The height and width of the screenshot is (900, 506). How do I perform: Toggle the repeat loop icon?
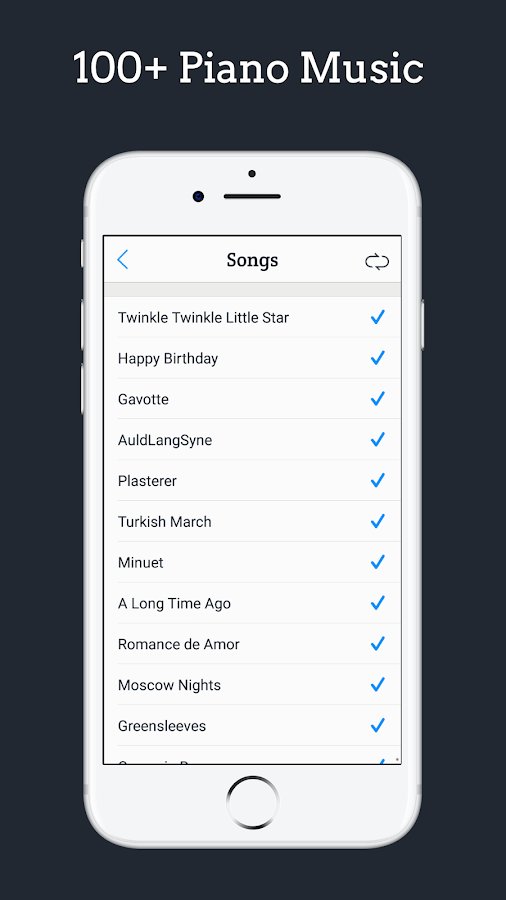[x=377, y=262]
